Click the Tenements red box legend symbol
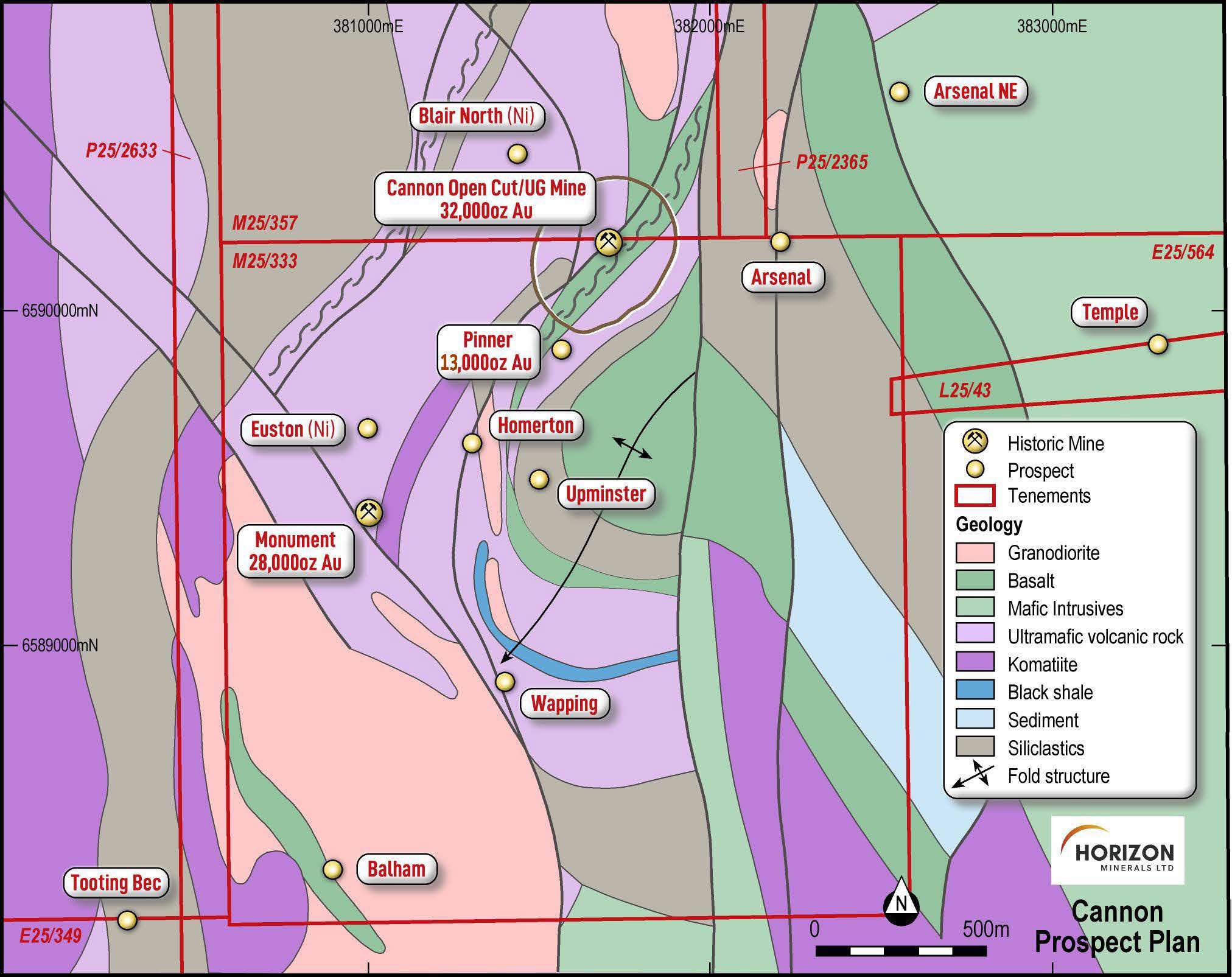 point(975,496)
